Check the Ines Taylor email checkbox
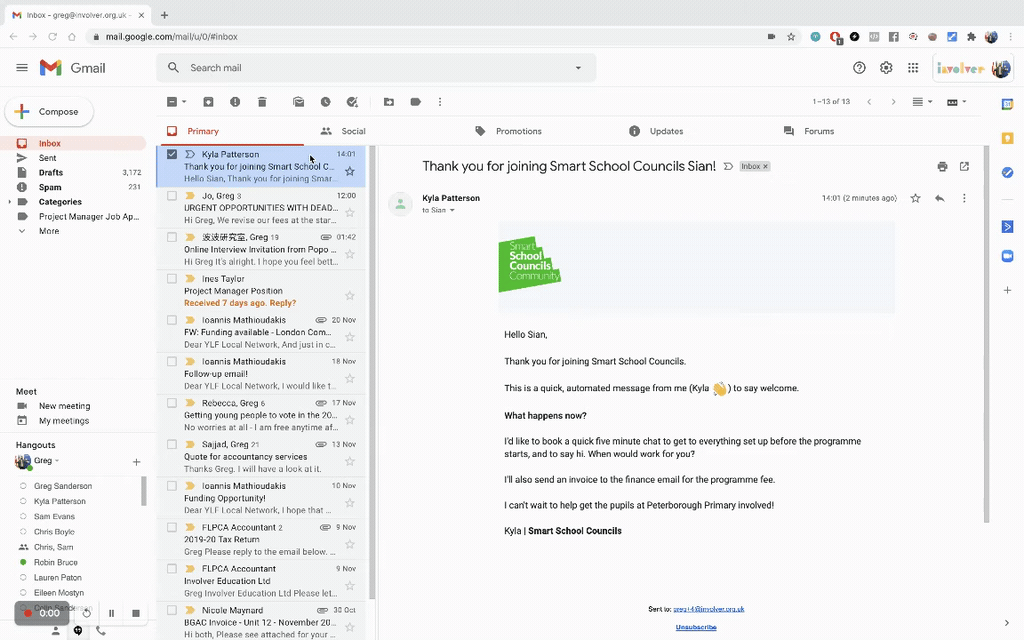1024x640 pixels. point(172,278)
